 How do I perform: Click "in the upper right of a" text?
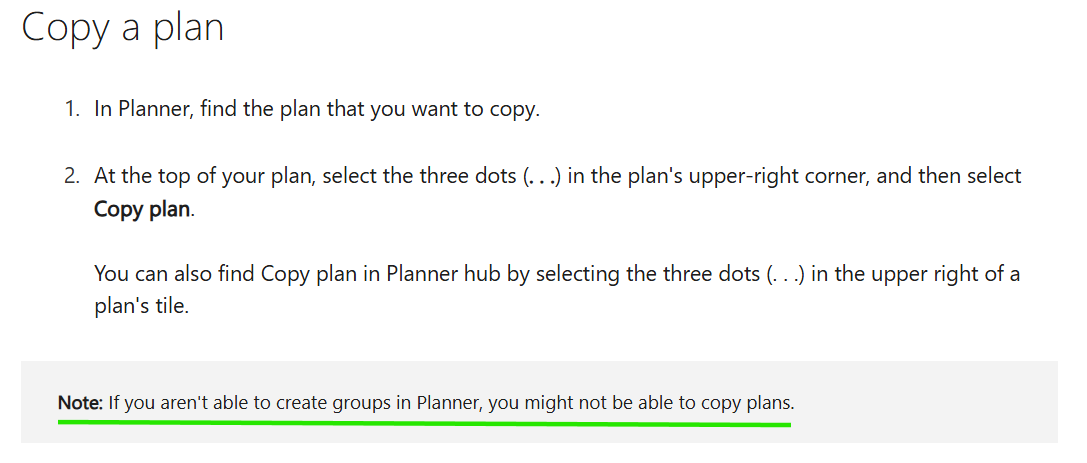915,274
